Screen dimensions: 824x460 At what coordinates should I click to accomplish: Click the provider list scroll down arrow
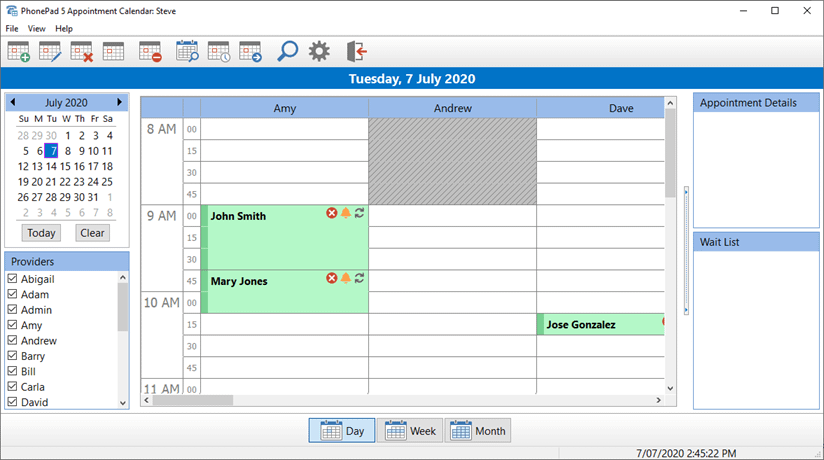122,403
